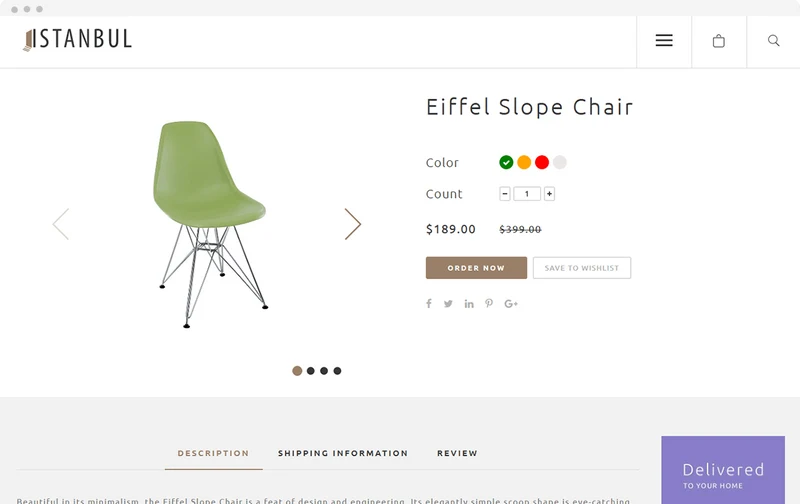Increase count with plus button
The height and width of the screenshot is (504, 800).
[x=549, y=194]
